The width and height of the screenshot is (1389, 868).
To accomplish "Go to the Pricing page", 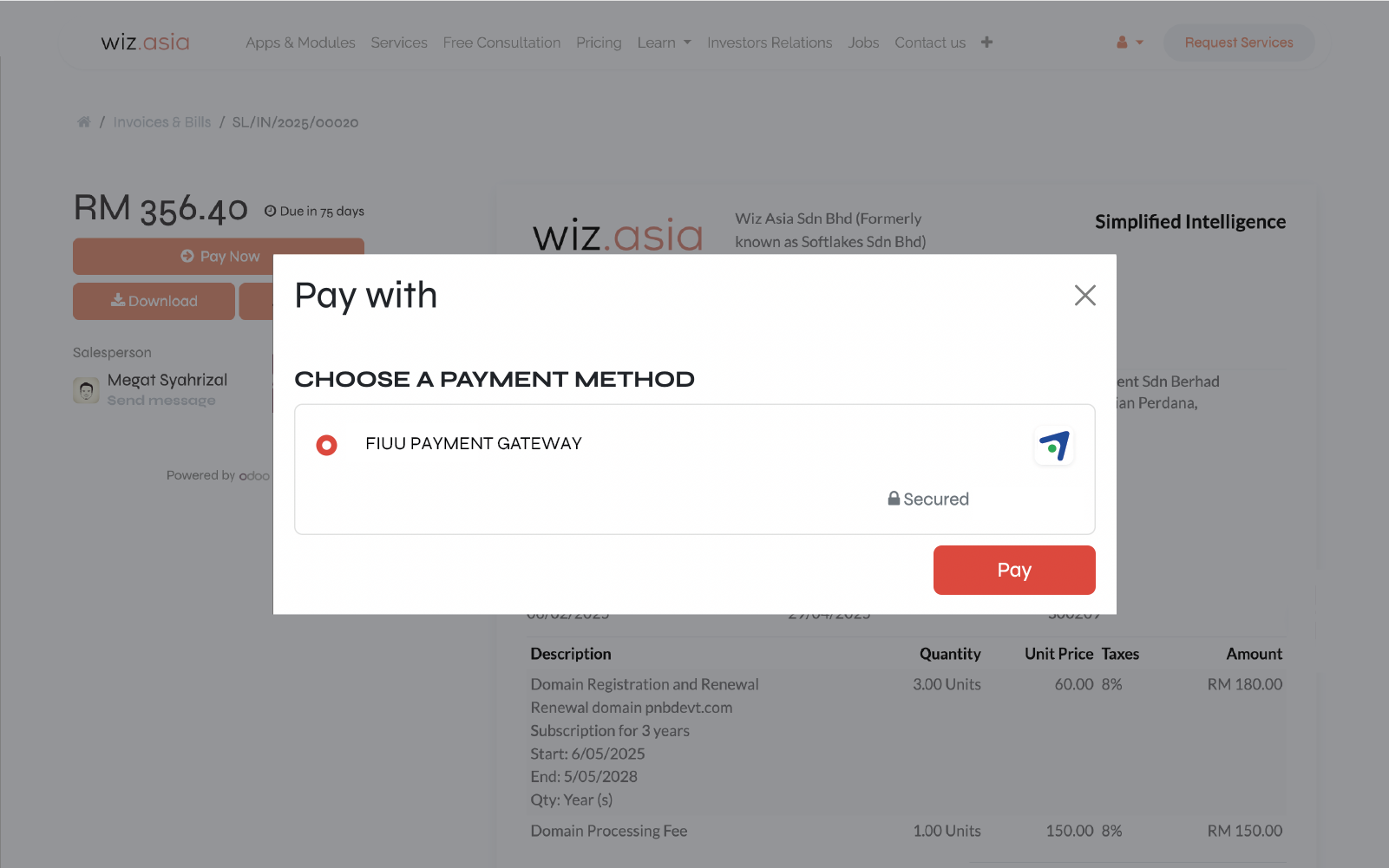I will pyautogui.click(x=599, y=42).
